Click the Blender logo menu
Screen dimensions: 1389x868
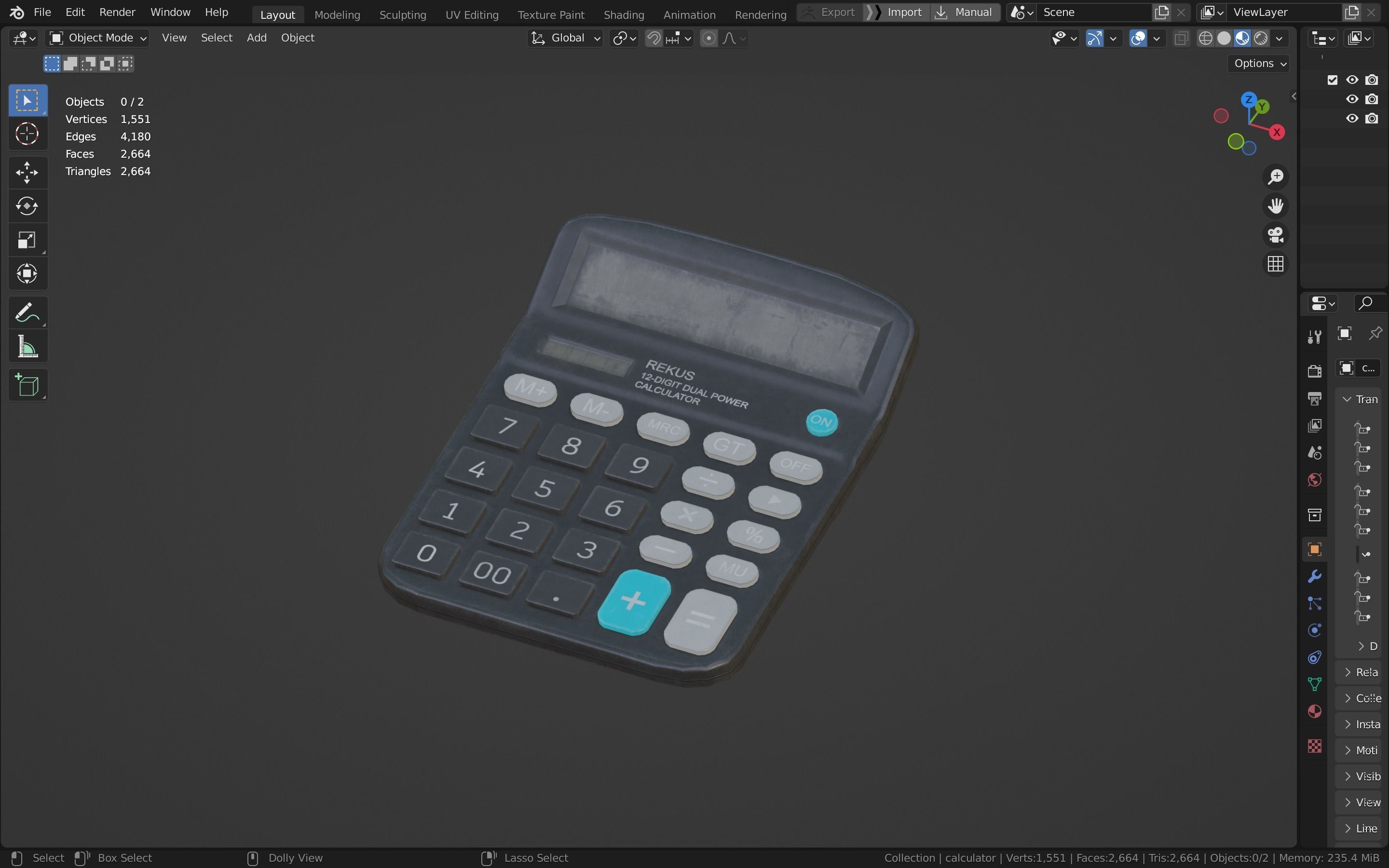(x=17, y=12)
